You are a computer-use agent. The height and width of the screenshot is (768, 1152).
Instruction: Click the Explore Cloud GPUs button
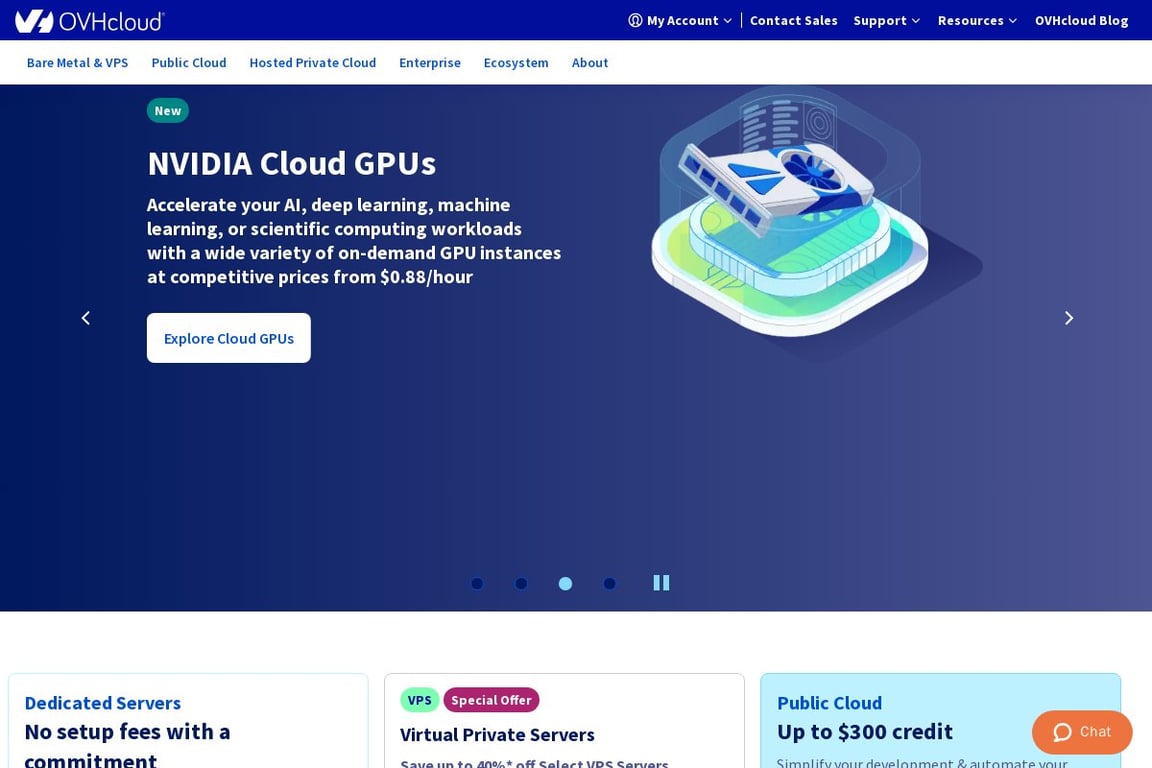click(x=228, y=338)
